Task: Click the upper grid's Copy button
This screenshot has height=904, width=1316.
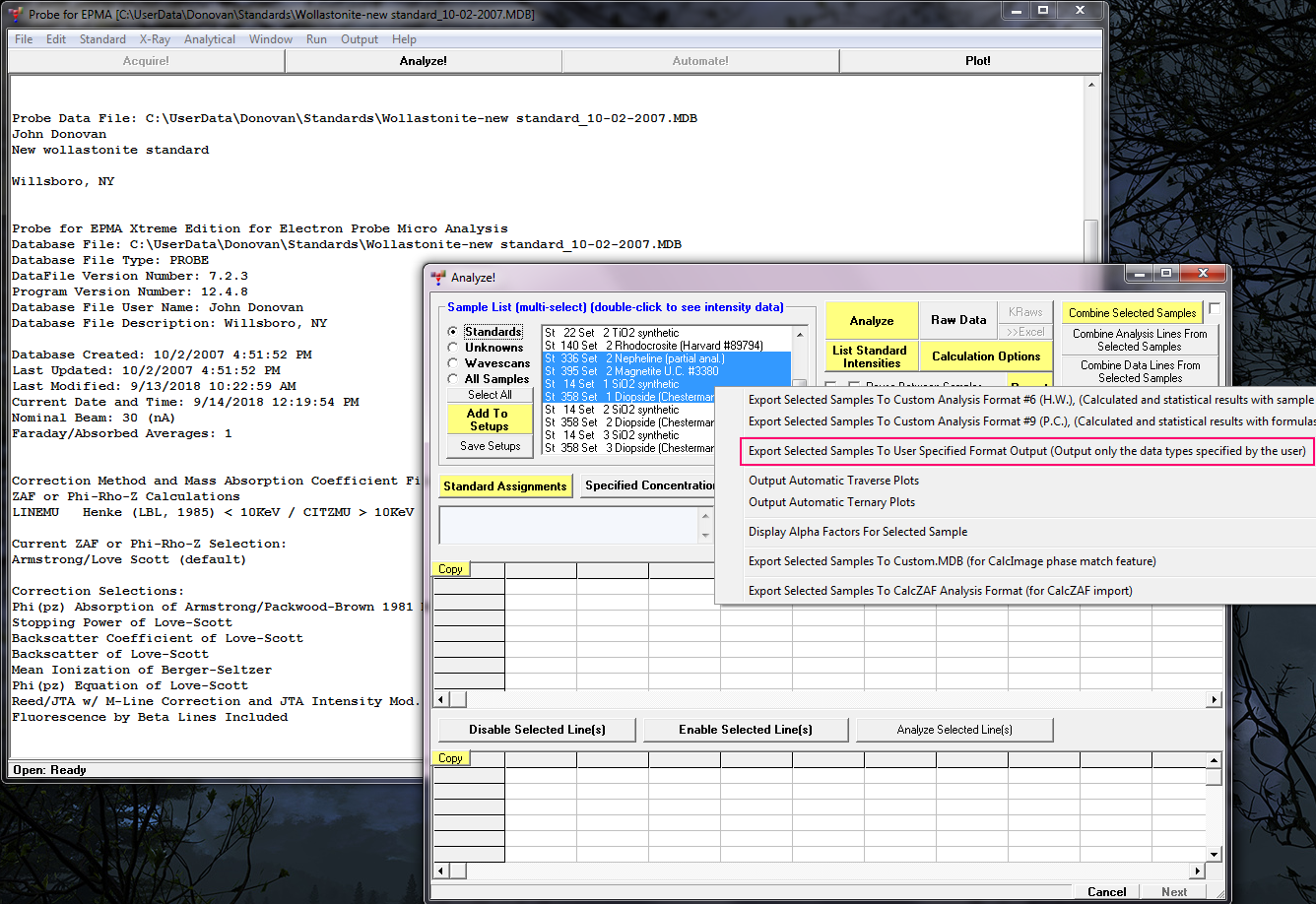Action: pyautogui.click(x=451, y=569)
